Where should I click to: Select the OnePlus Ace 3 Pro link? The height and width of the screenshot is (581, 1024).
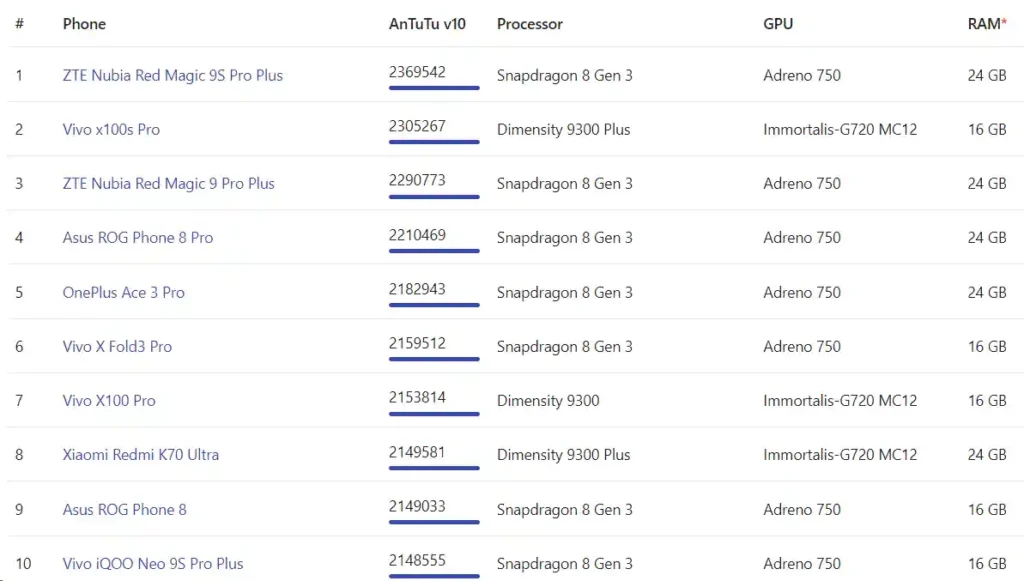(x=123, y=292)
